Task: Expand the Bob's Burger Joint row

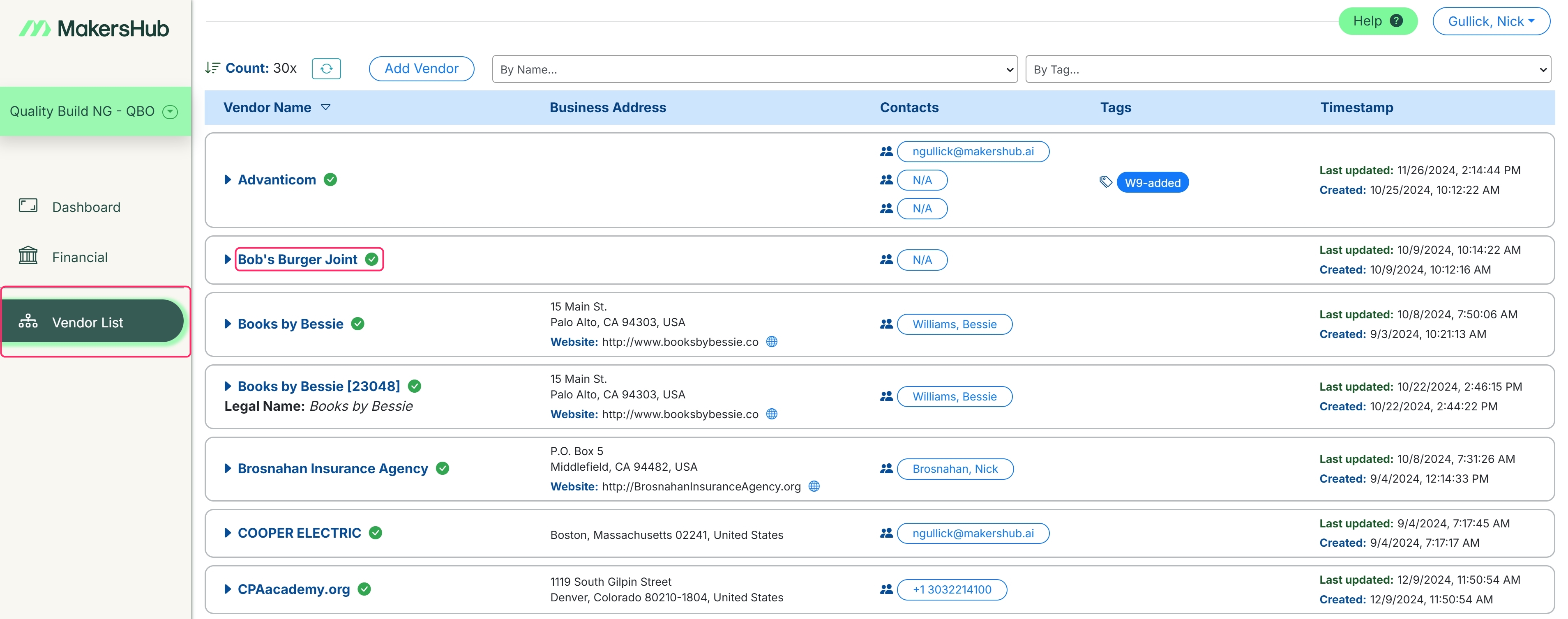Action: point(228,259)
